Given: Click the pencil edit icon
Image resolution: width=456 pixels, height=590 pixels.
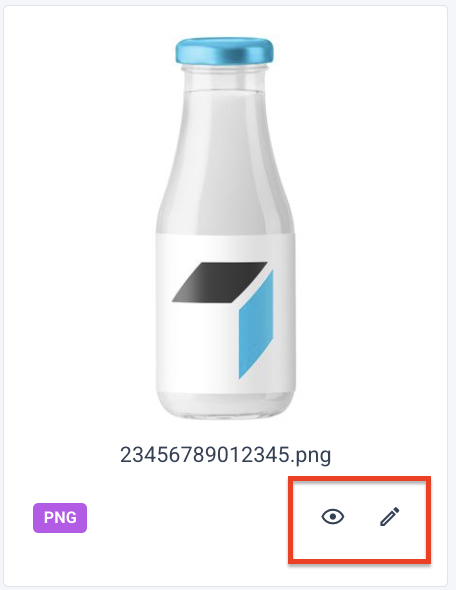Looking at the screenshot, I should click(x=389, y=517).
